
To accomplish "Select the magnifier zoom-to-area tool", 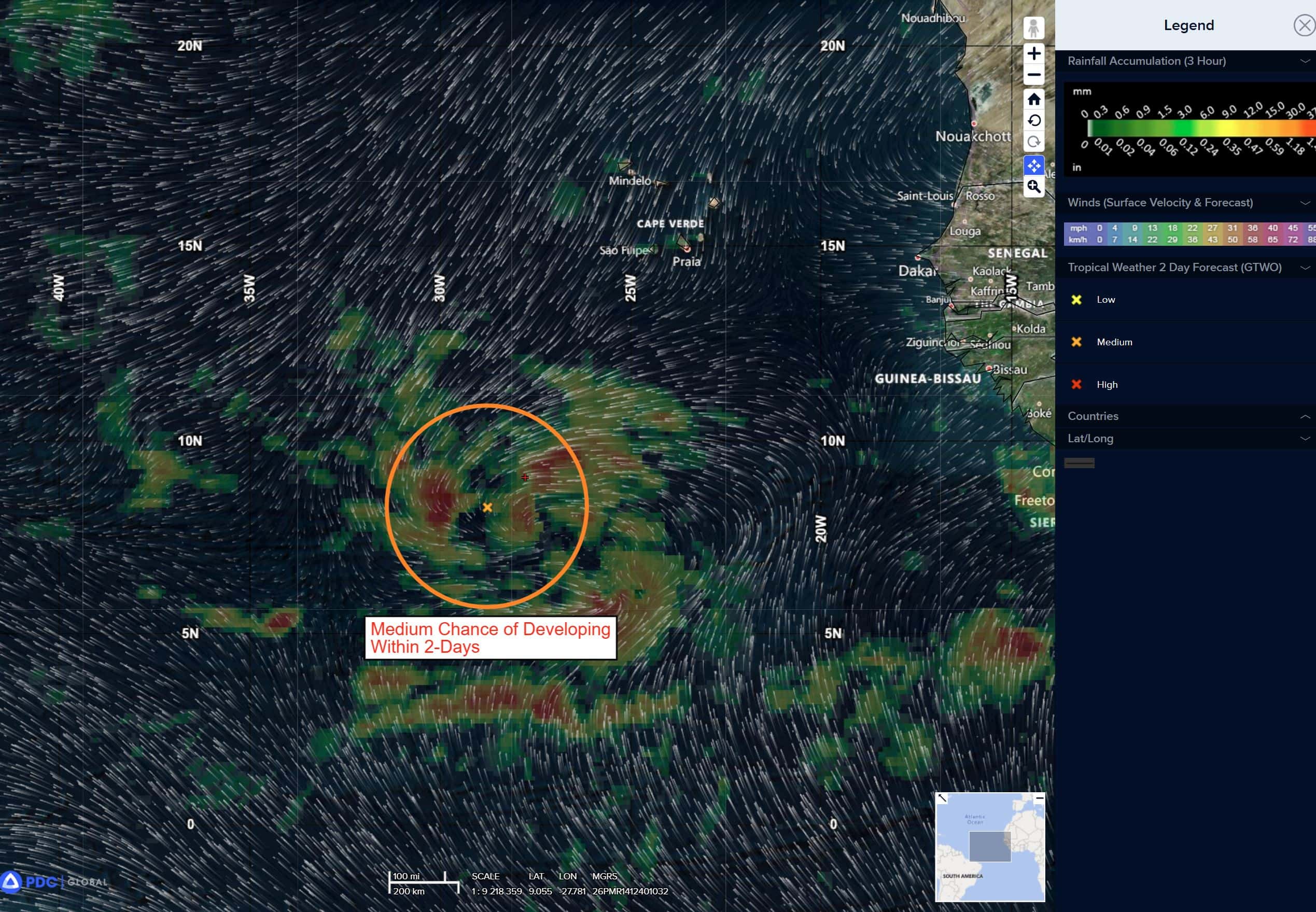I will click(1033, 186).
